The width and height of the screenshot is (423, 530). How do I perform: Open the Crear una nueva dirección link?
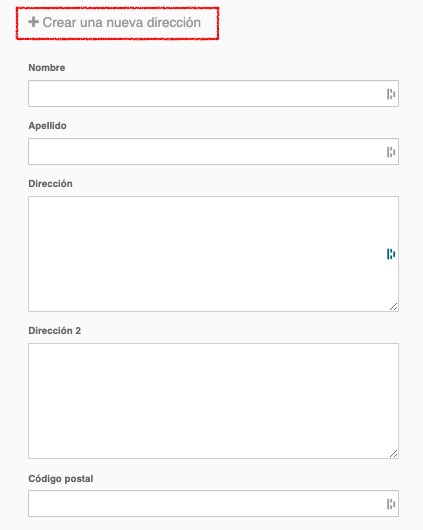[115, 23]
